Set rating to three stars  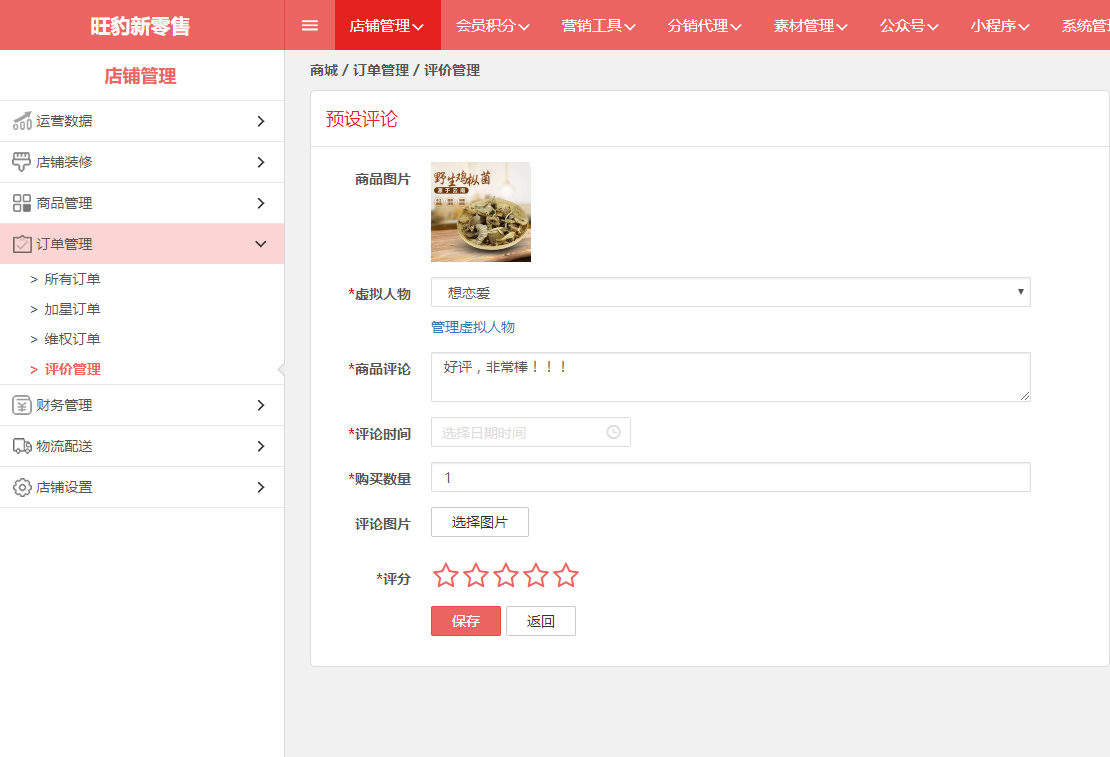click(506, 575)
